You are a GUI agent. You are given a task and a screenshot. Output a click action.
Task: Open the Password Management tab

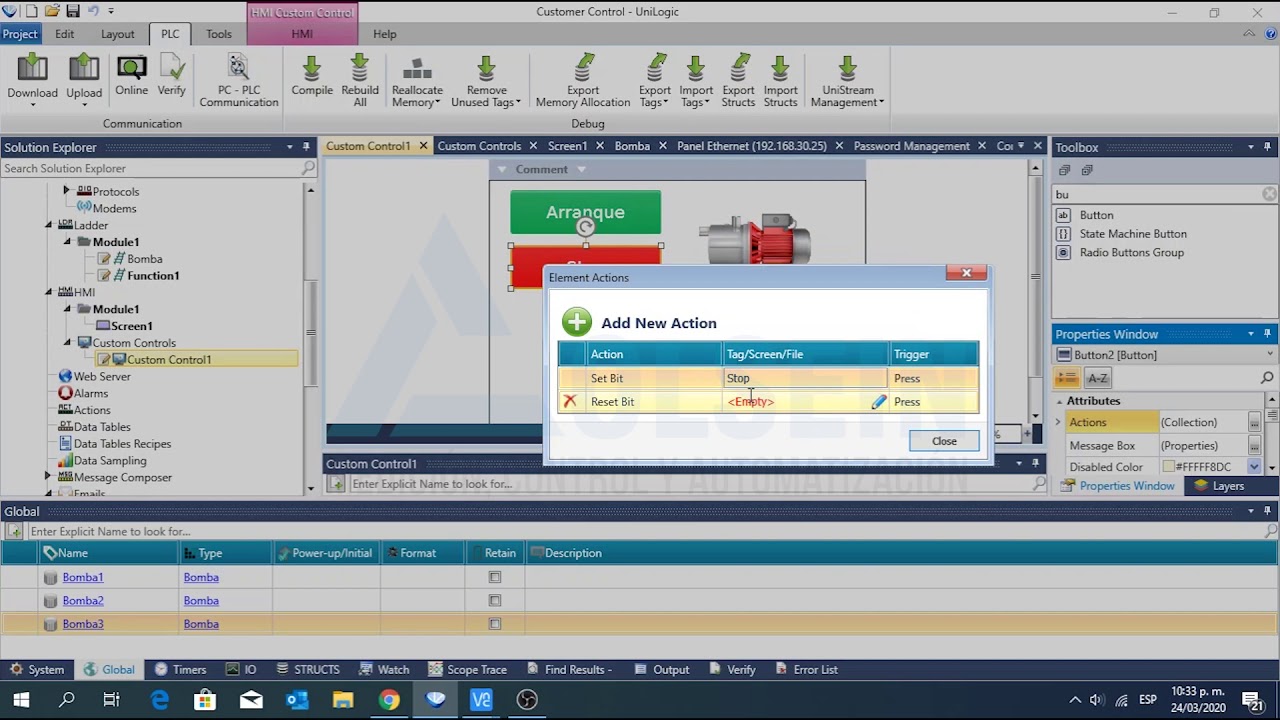[911, 146]
